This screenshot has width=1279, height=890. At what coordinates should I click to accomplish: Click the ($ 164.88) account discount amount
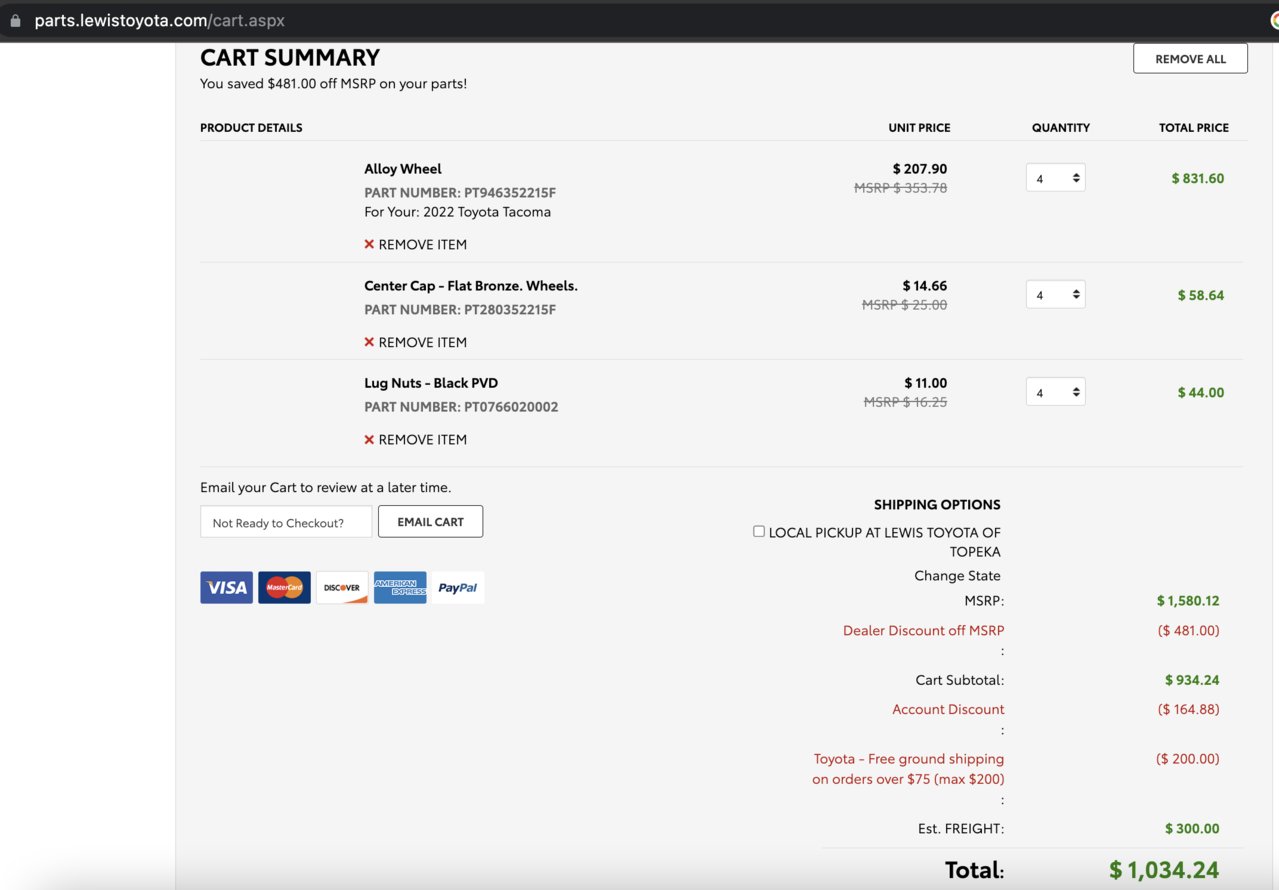(1189, 709)
